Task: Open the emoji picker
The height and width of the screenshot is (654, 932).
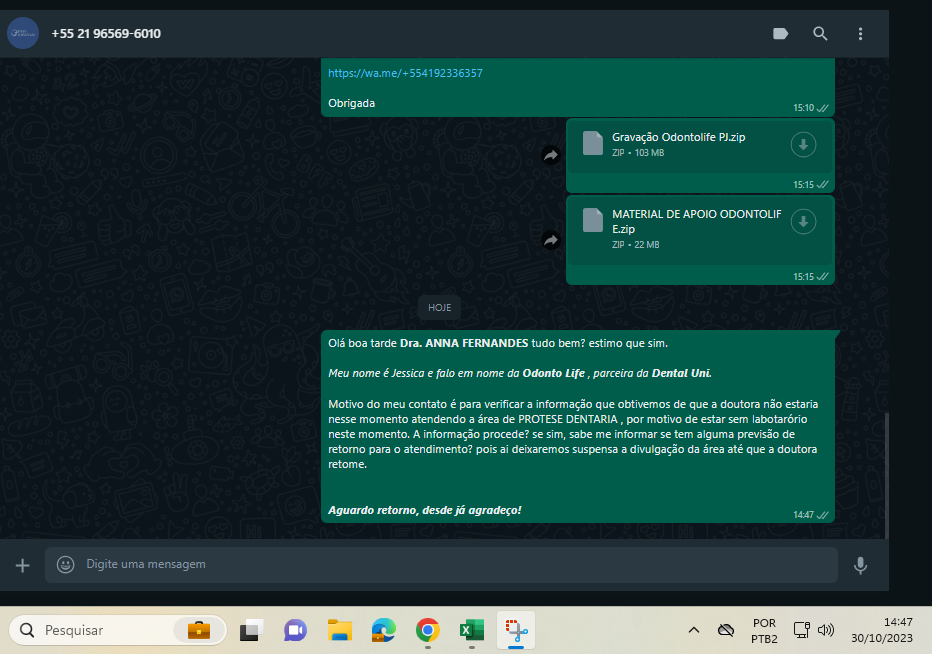Action: [65, 564]
